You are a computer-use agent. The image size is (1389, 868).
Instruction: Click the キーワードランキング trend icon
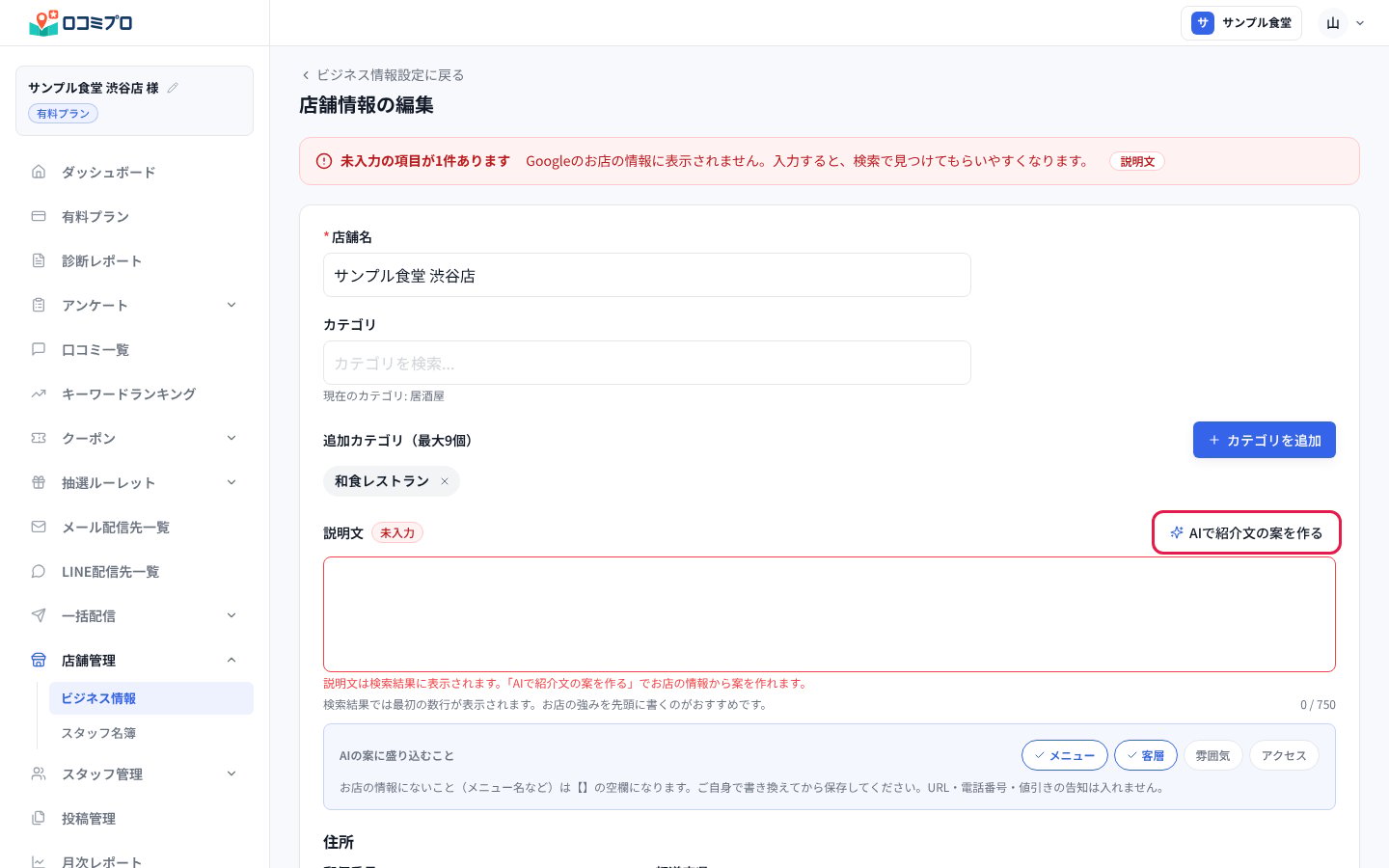[x=39, y=393]
